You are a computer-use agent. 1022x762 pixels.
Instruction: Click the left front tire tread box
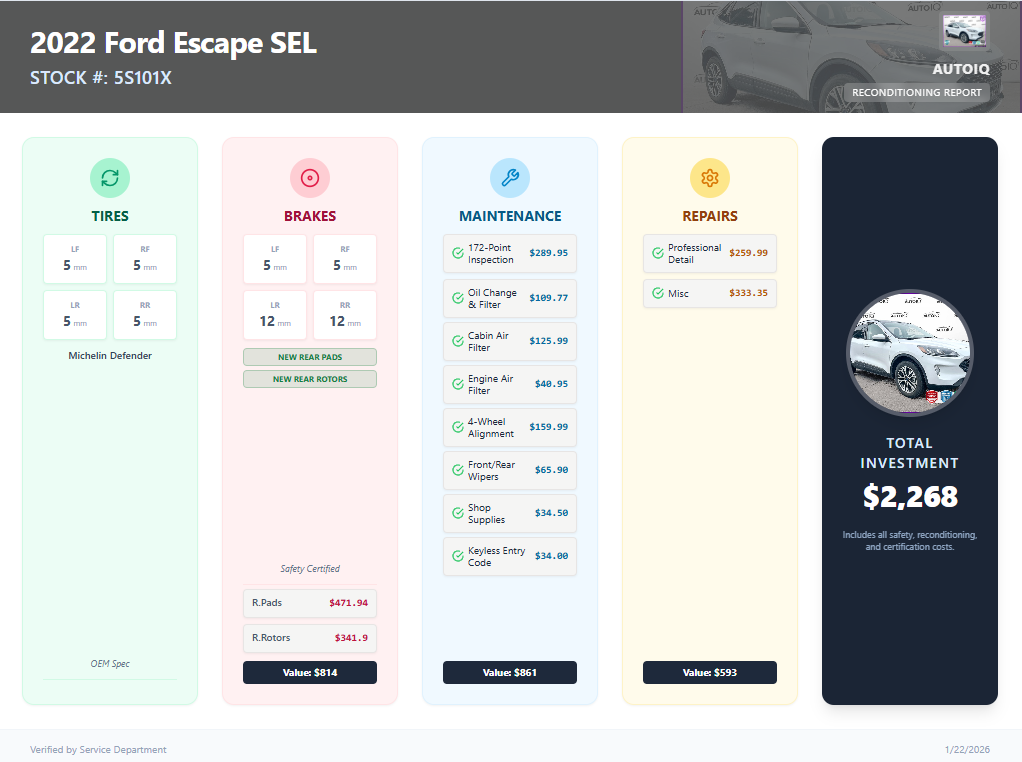click(75, 259)
